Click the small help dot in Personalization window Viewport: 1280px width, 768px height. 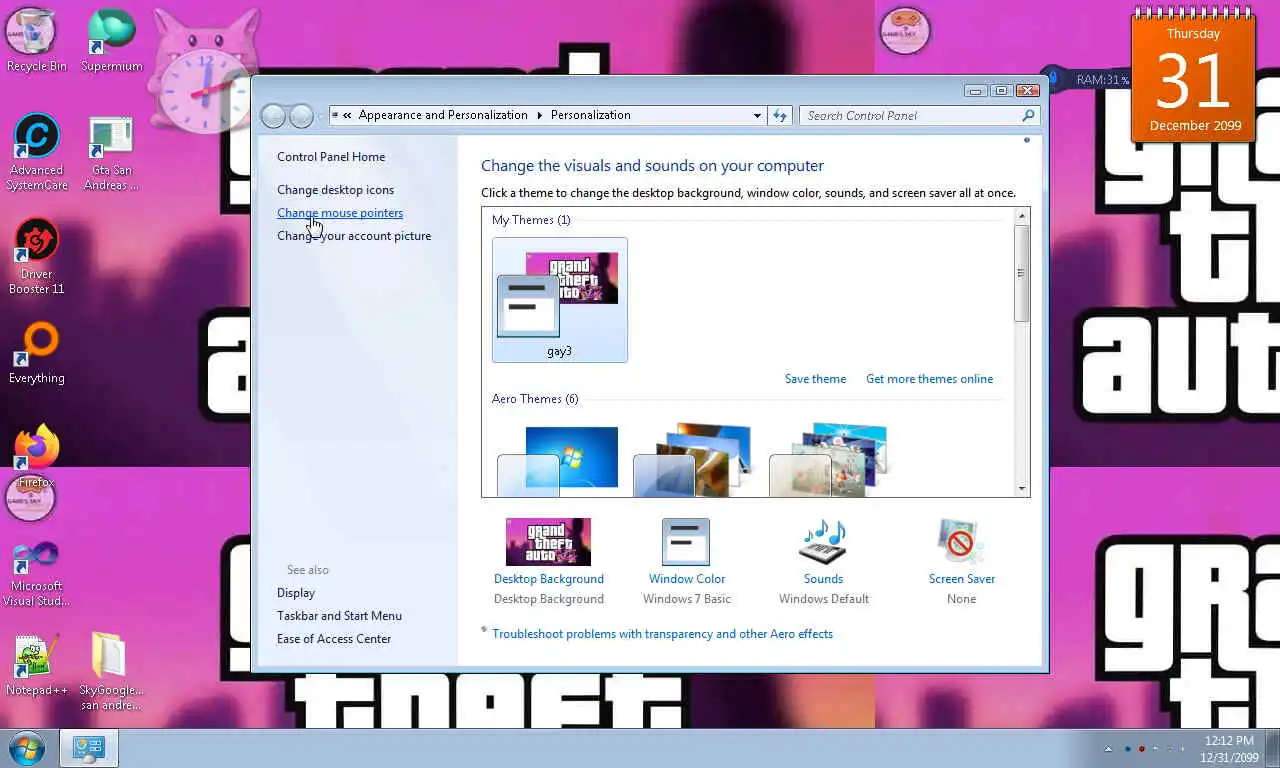pos(1026,140)
